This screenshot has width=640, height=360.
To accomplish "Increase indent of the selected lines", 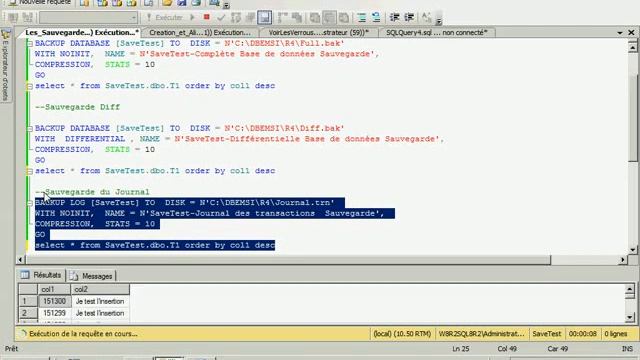I will coord(409,18).
